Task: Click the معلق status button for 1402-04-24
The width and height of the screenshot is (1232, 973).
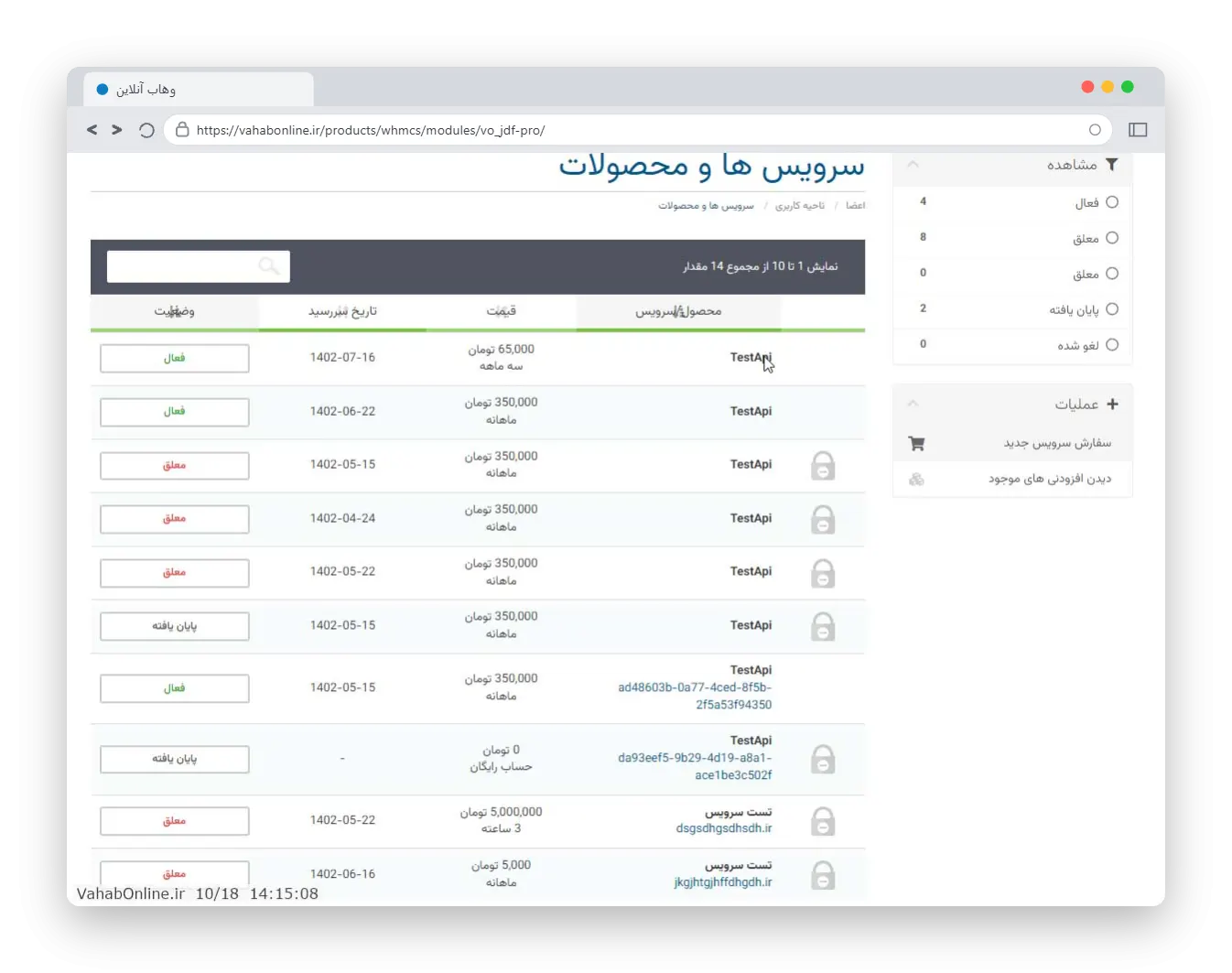Action: click(175, 519)
